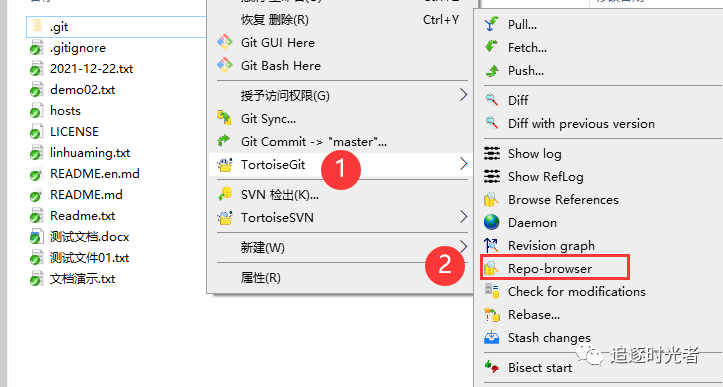Click the Repo-browser icon
The image size is (723, 387).
(492, 268)
